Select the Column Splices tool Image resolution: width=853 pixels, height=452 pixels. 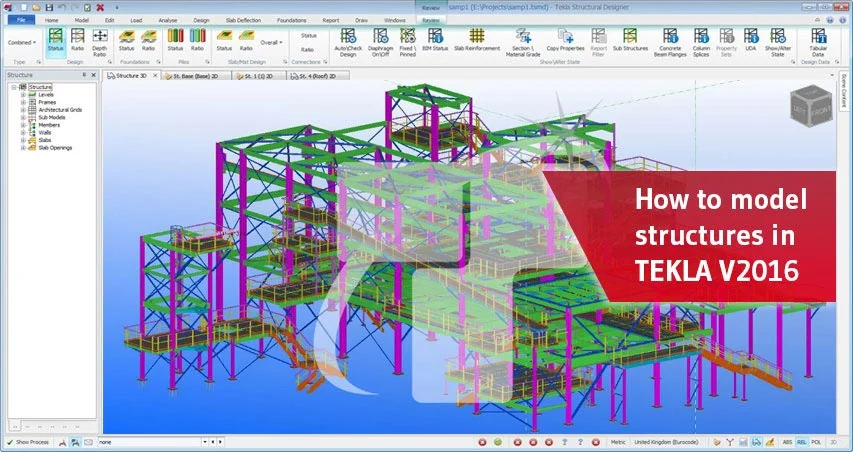coord(701,42)
